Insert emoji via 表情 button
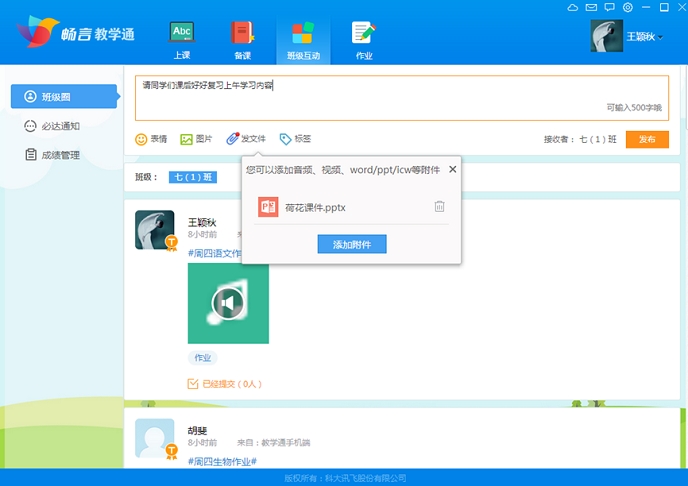 pyautogui.click(x=151, y=139)
